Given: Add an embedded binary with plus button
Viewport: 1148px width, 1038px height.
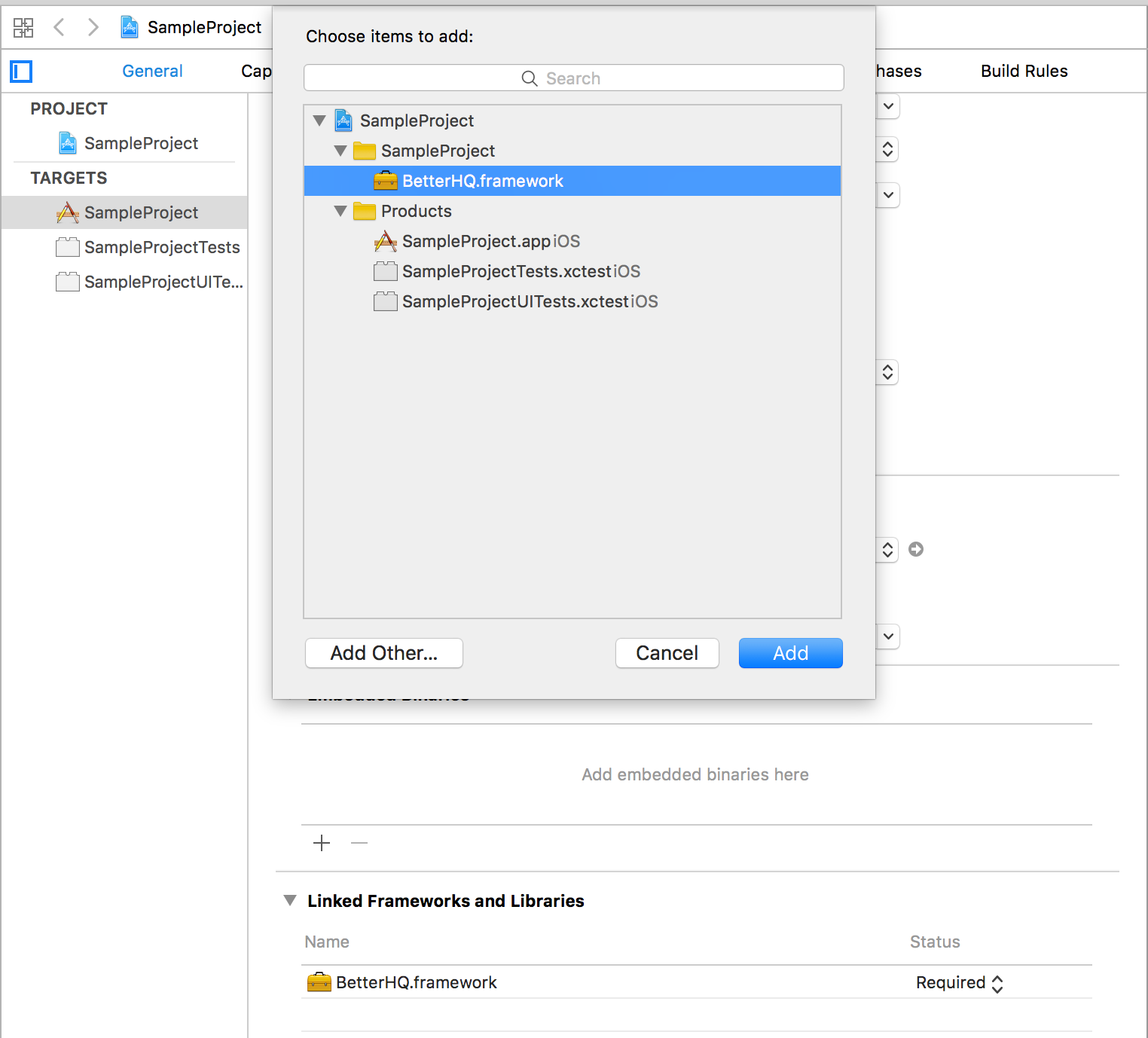Looking at the screenshot, I should click(322, 843).
